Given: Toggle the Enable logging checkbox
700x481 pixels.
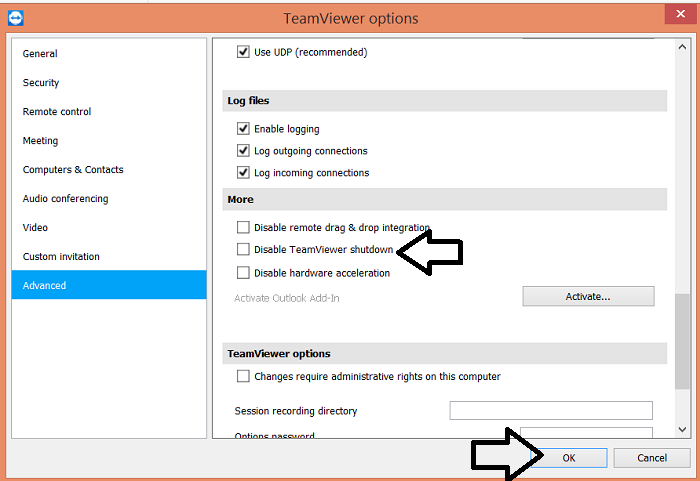Looking at the screenshot, I should [x=243, y=129].
